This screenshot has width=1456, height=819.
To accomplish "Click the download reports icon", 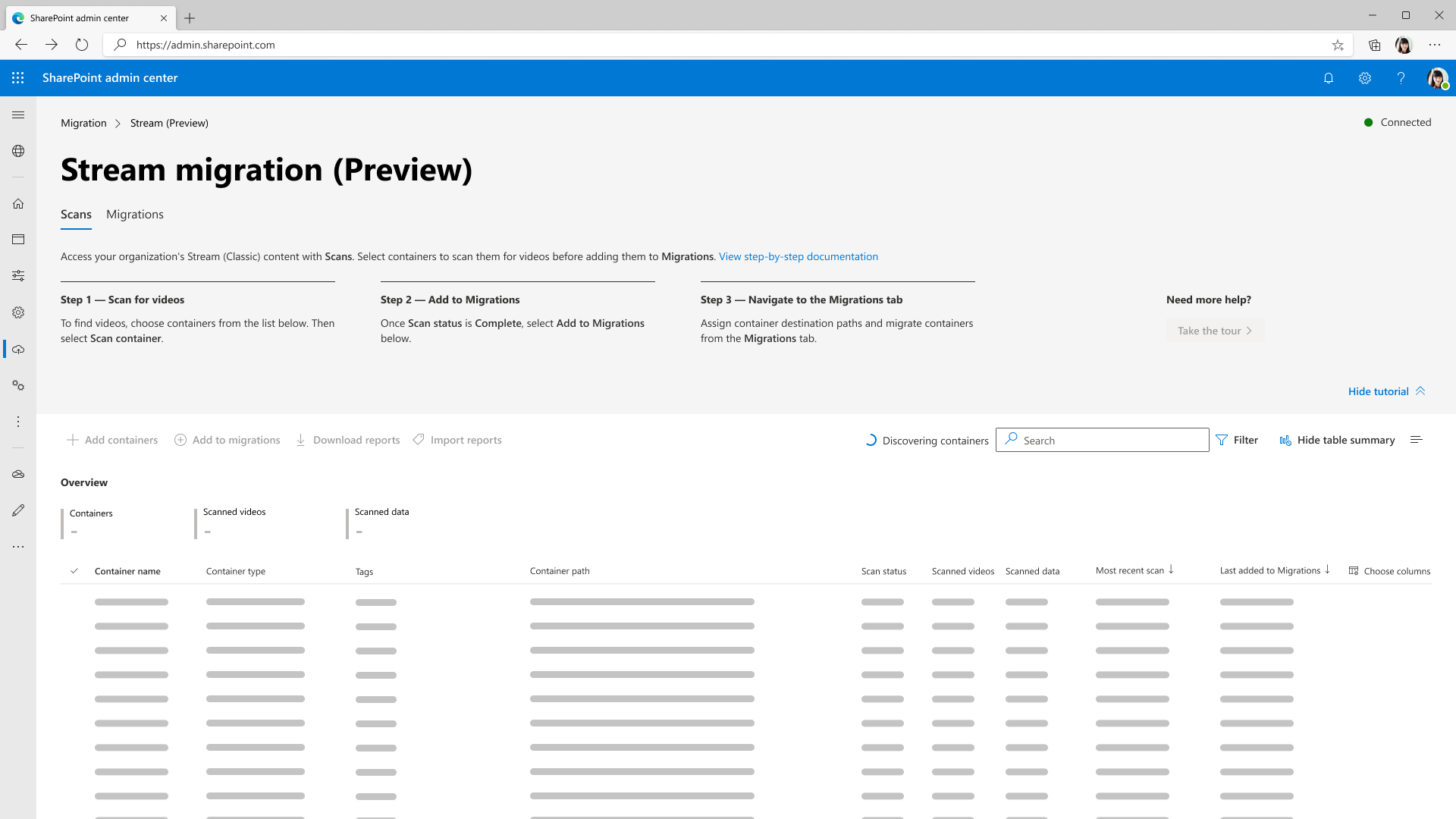I will [x=300, y=440].
